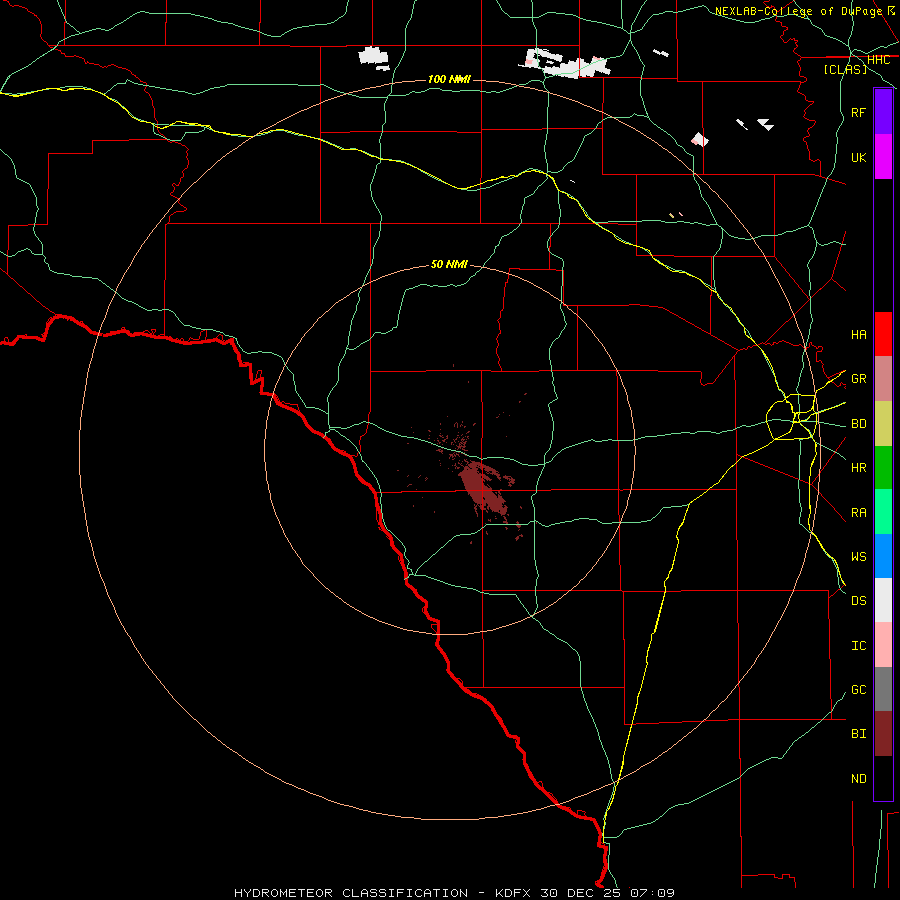
Task: Click the NEXLAB-College of DuPage credit text
Action: 798,11
